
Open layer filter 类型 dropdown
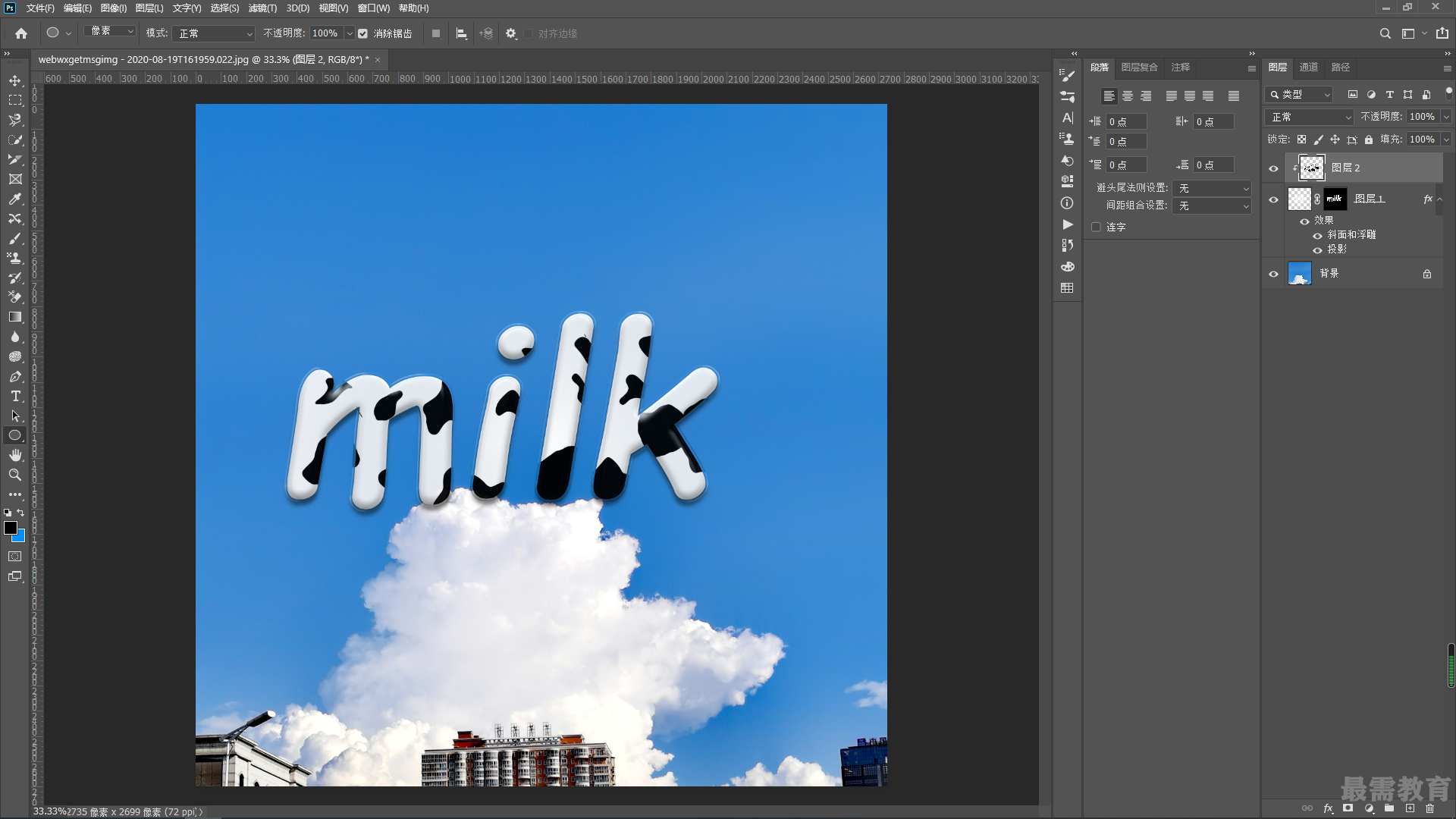pyautogui.click(x=1299, y=95)
